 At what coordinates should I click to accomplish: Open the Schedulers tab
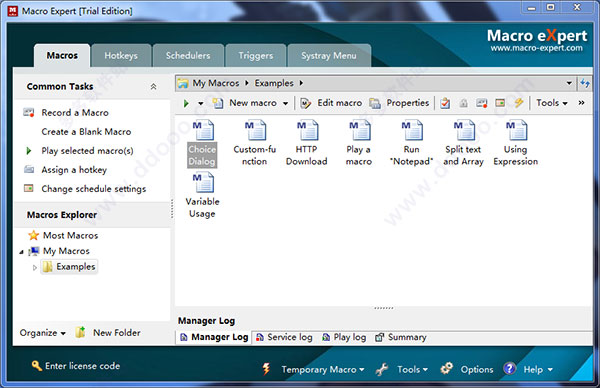coord(188,56)
